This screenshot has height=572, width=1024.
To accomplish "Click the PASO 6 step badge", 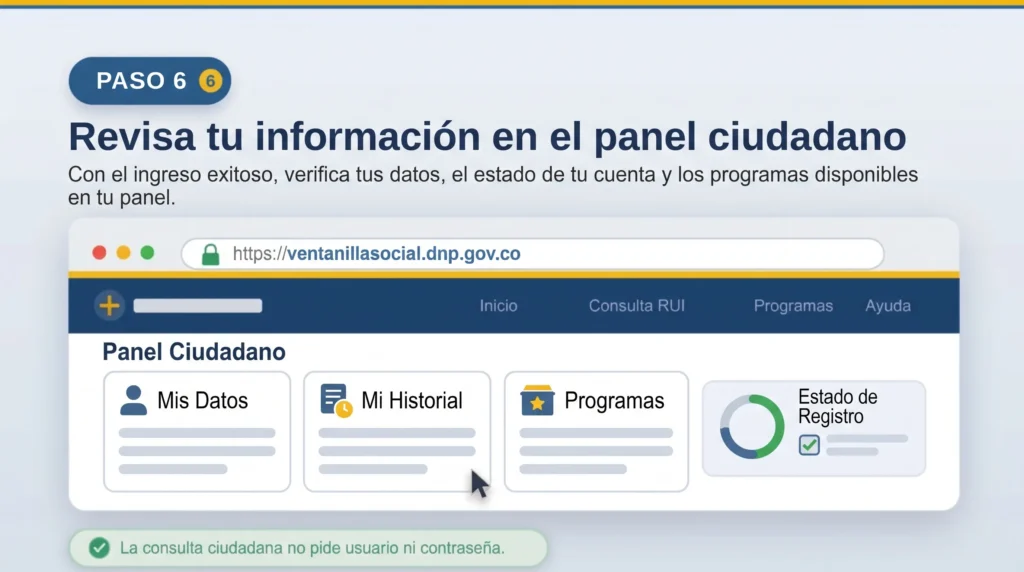I will 150,81.
